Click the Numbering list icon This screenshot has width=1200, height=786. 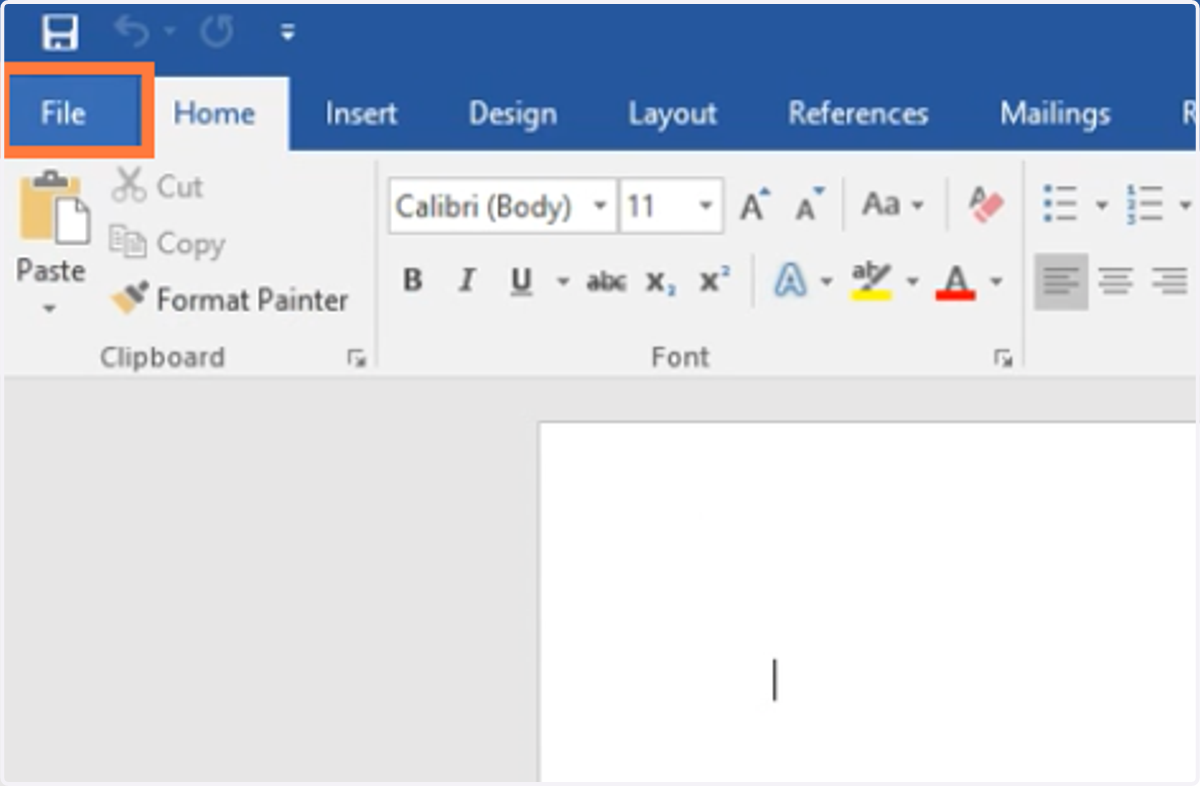click(x=1144, y=204)
